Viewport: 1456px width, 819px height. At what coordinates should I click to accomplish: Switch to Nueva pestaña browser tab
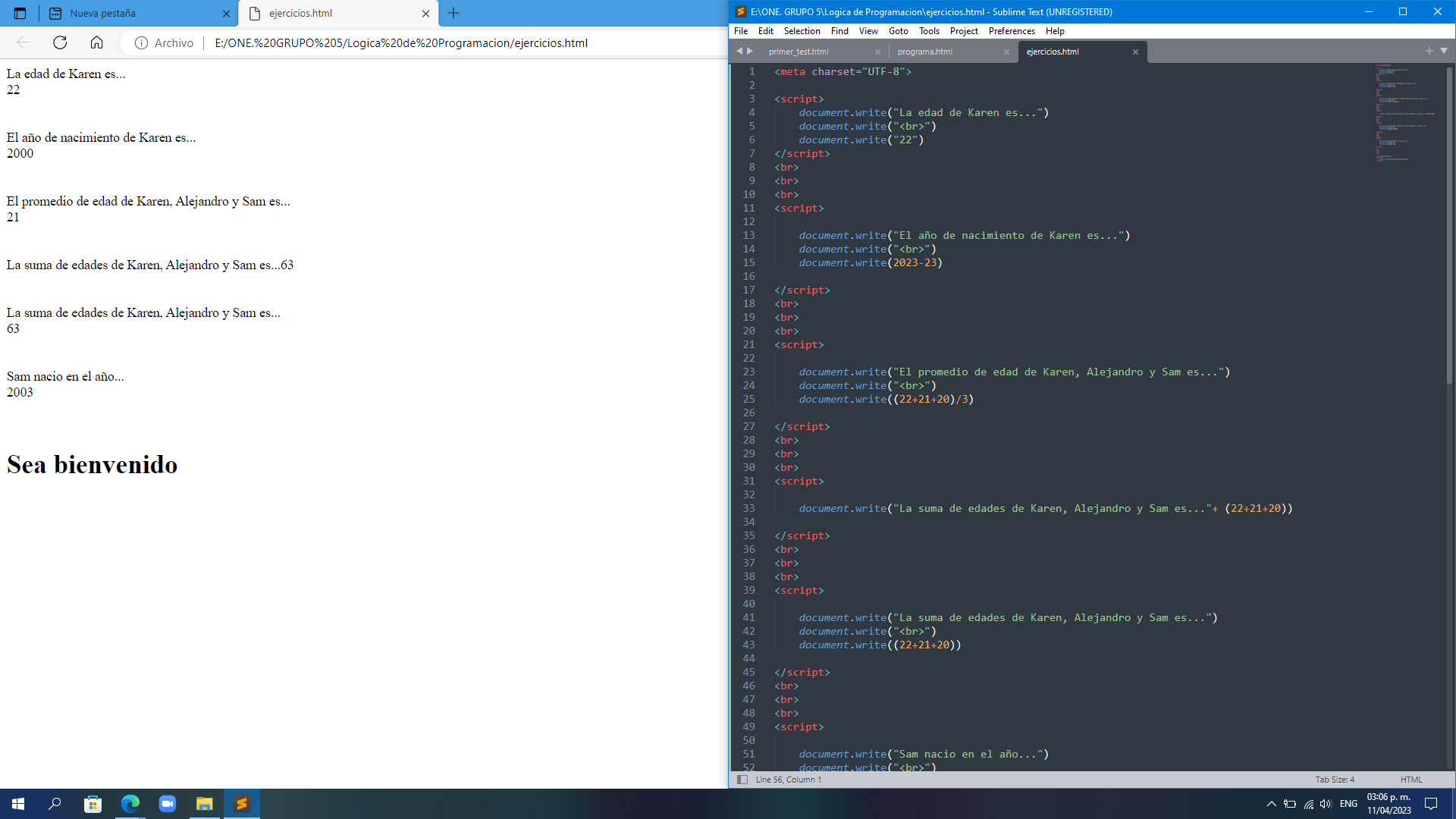(140, 13)
